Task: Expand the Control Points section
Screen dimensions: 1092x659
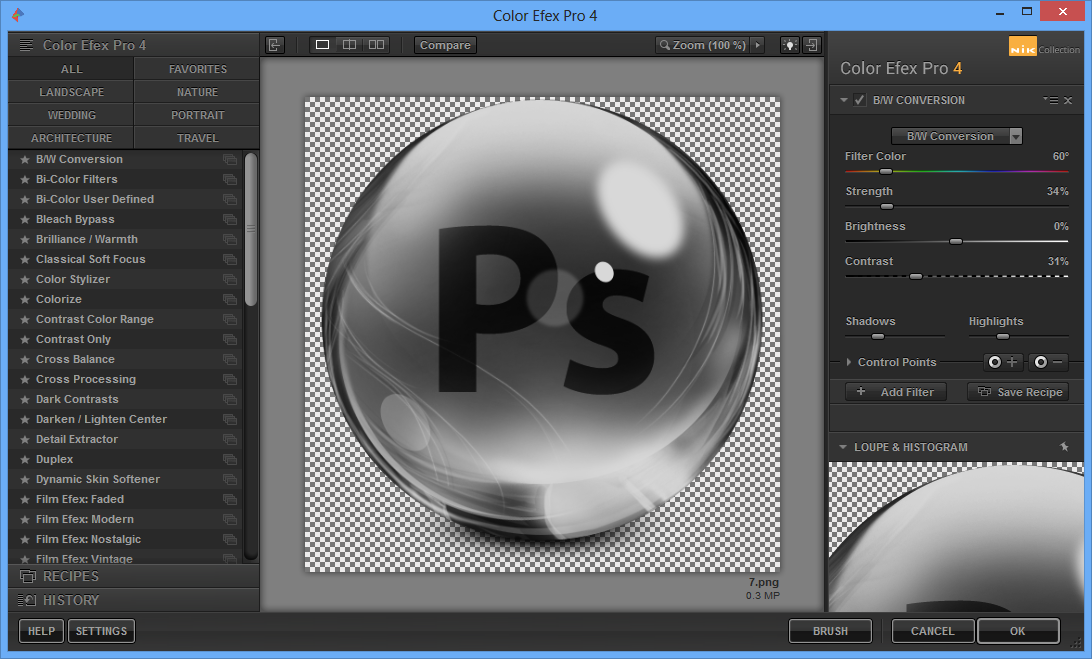Action: coord(849,362)
